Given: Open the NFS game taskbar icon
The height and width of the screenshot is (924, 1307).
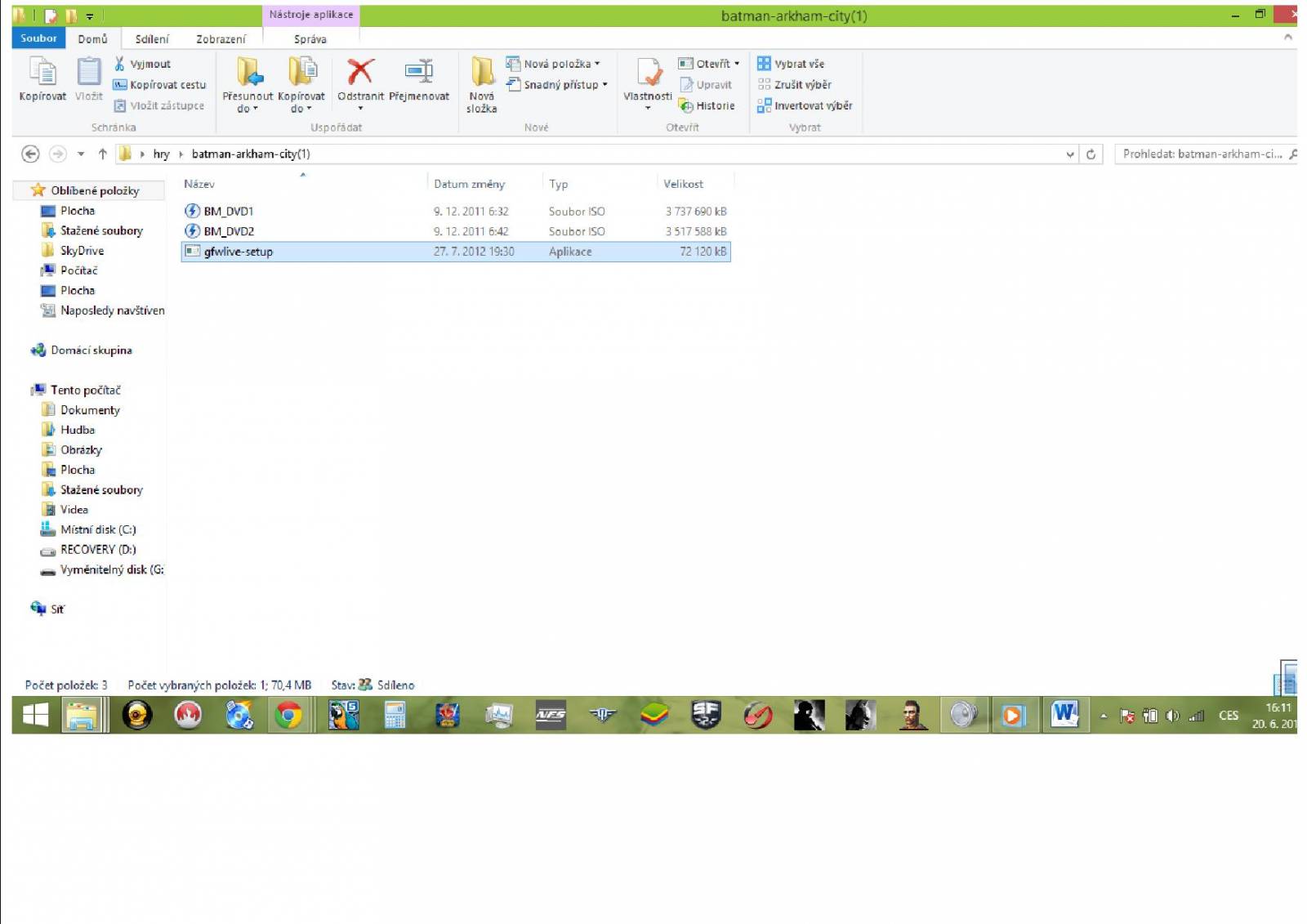Looking at the screenshot, I should [550, 716].
